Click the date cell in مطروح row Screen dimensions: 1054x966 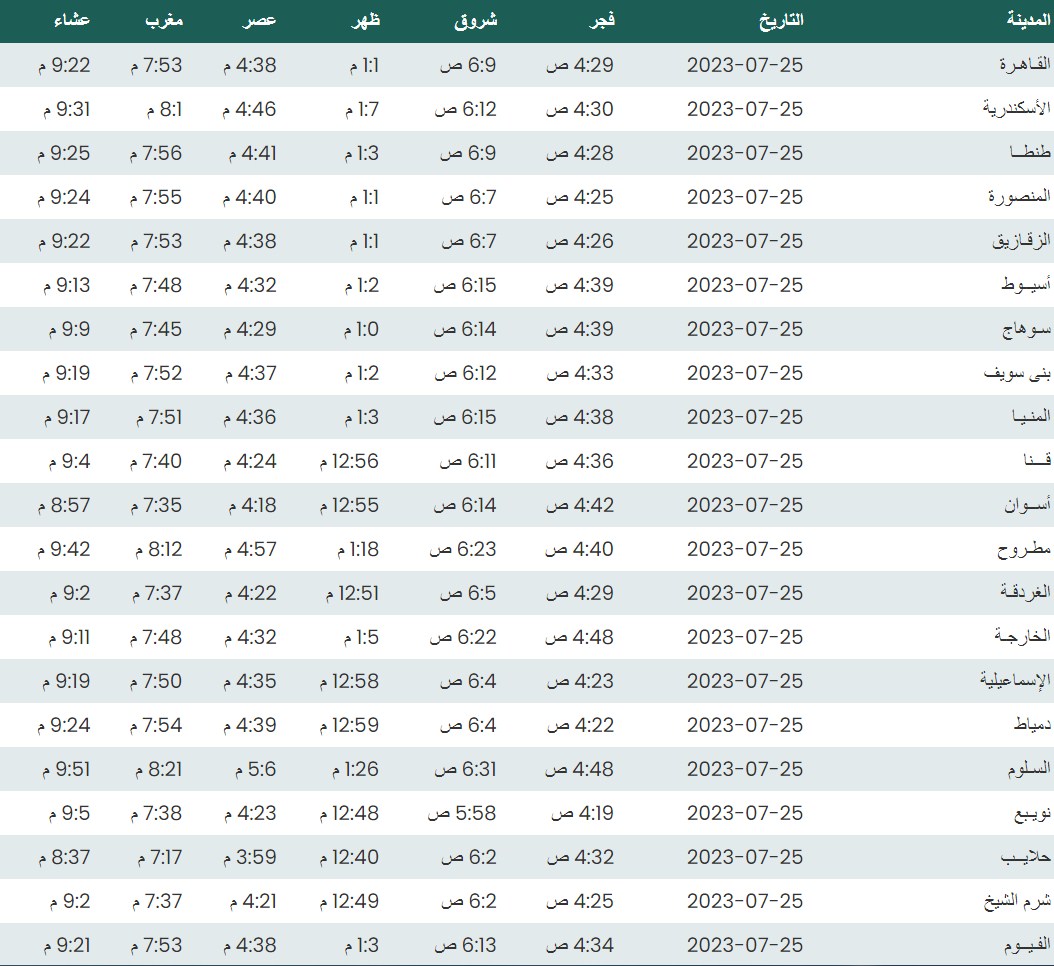pos(745,549)
